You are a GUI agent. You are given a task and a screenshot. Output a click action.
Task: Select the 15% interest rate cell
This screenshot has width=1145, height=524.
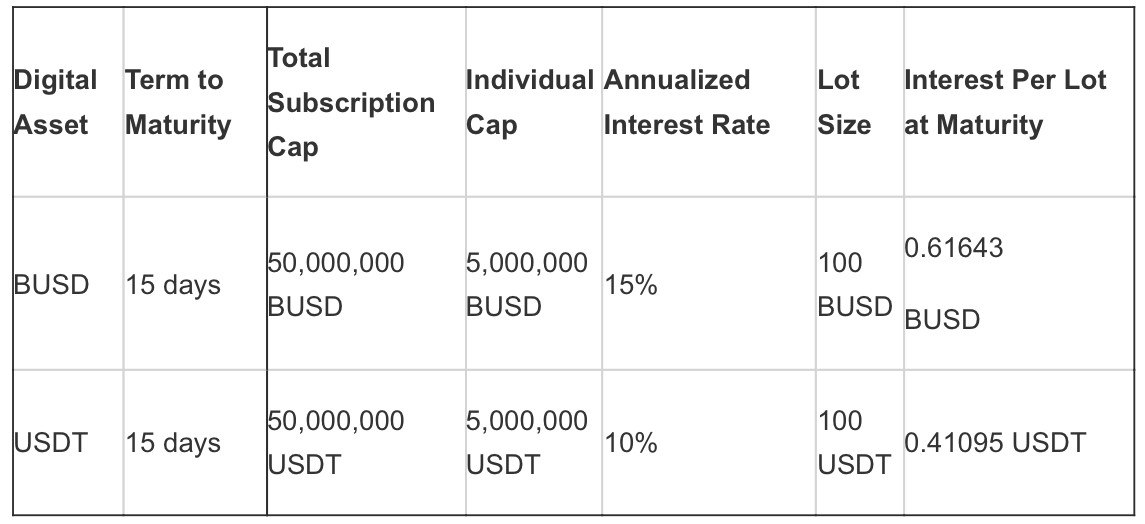click(630, 284)
